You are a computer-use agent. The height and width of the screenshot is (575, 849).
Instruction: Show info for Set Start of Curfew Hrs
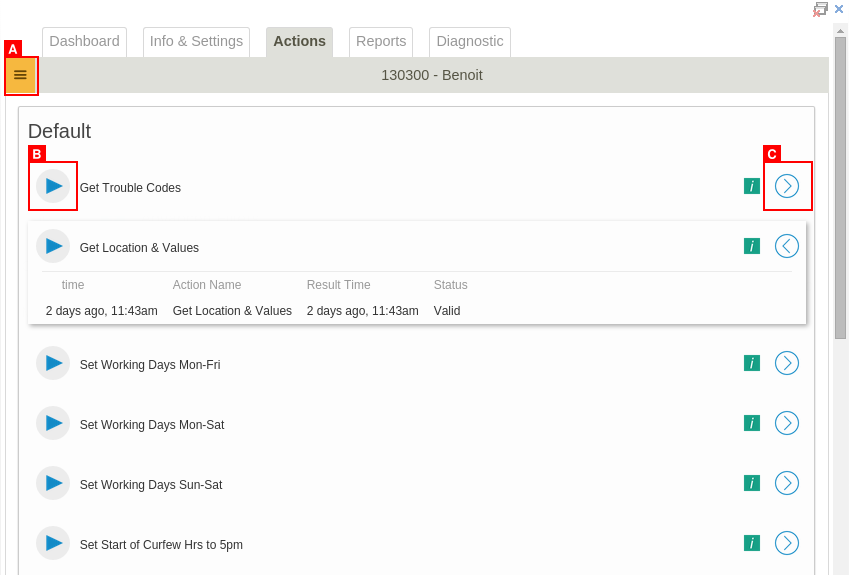(752, 543)
